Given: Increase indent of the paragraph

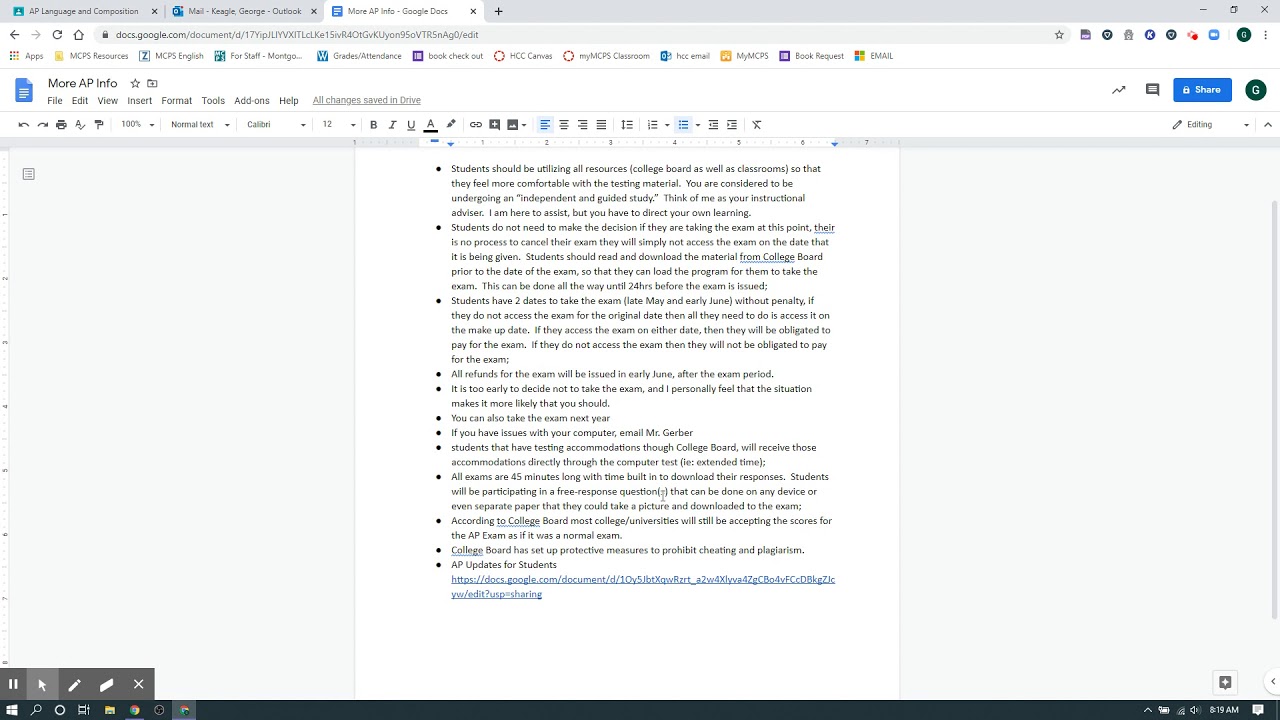Looking at the screenshot, I should coord(732,124).
